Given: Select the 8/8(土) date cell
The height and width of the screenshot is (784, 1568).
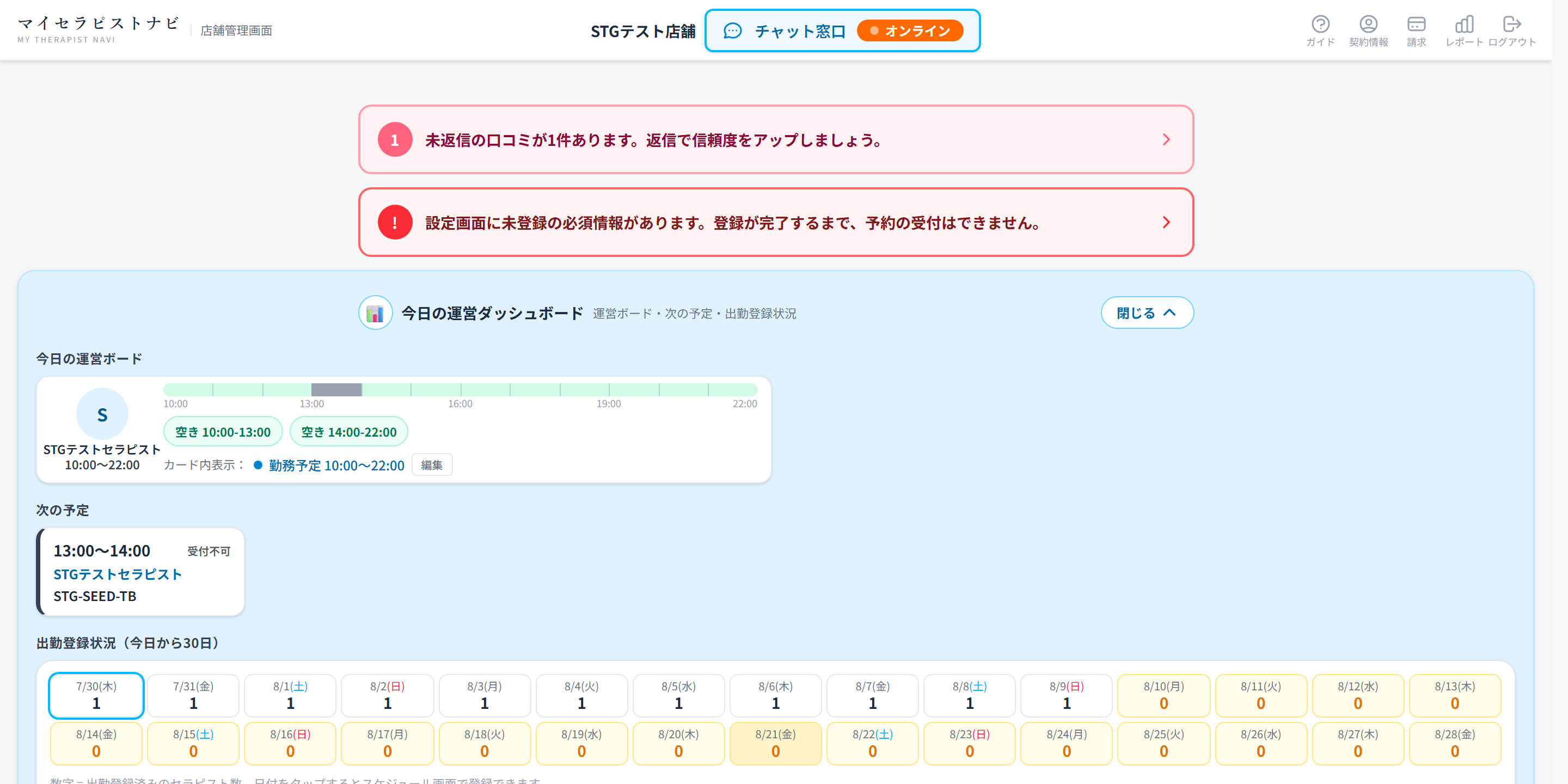Looking at the screenshot, I should 970,695.
